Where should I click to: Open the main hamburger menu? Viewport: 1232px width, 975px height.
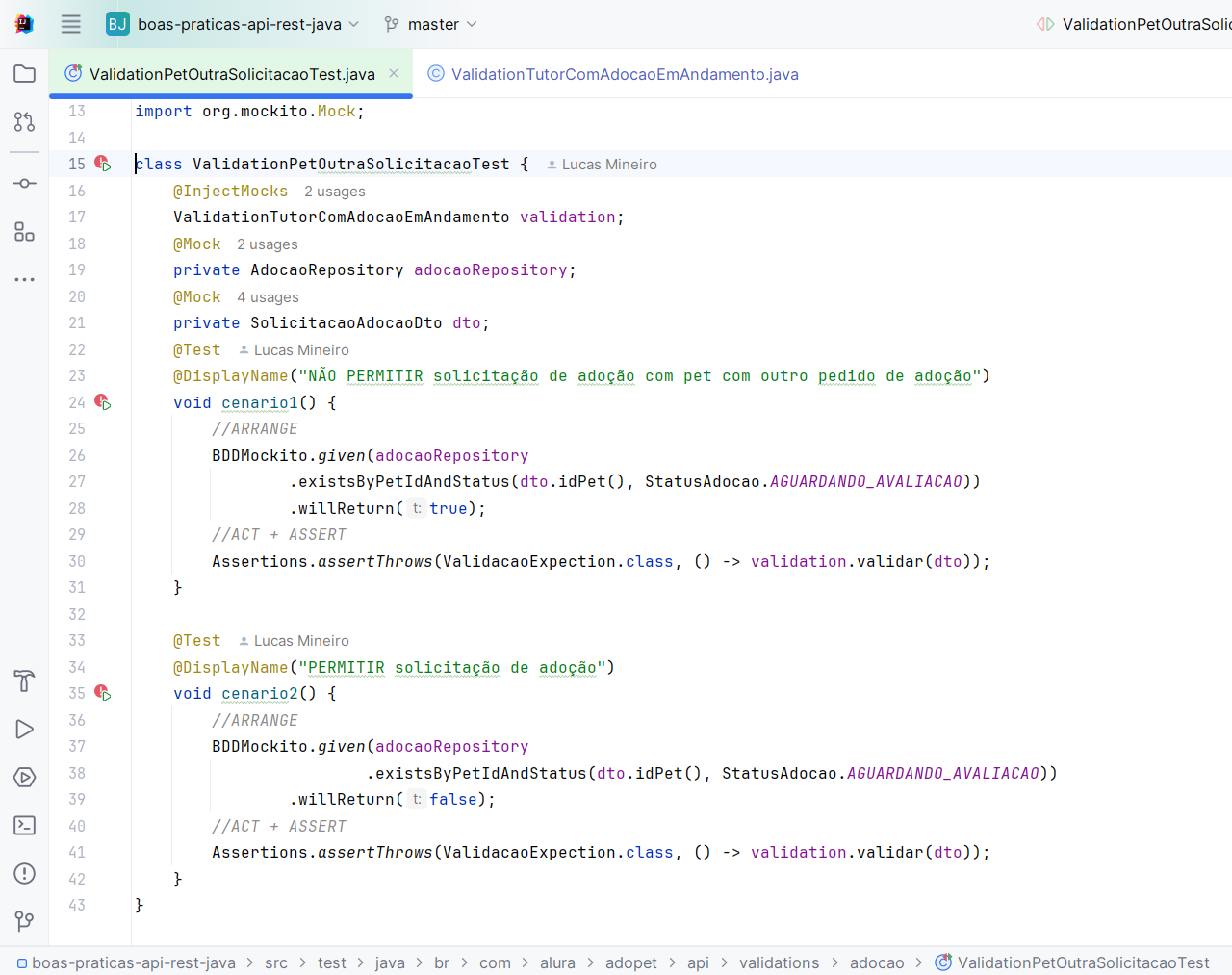pos(71,24)
